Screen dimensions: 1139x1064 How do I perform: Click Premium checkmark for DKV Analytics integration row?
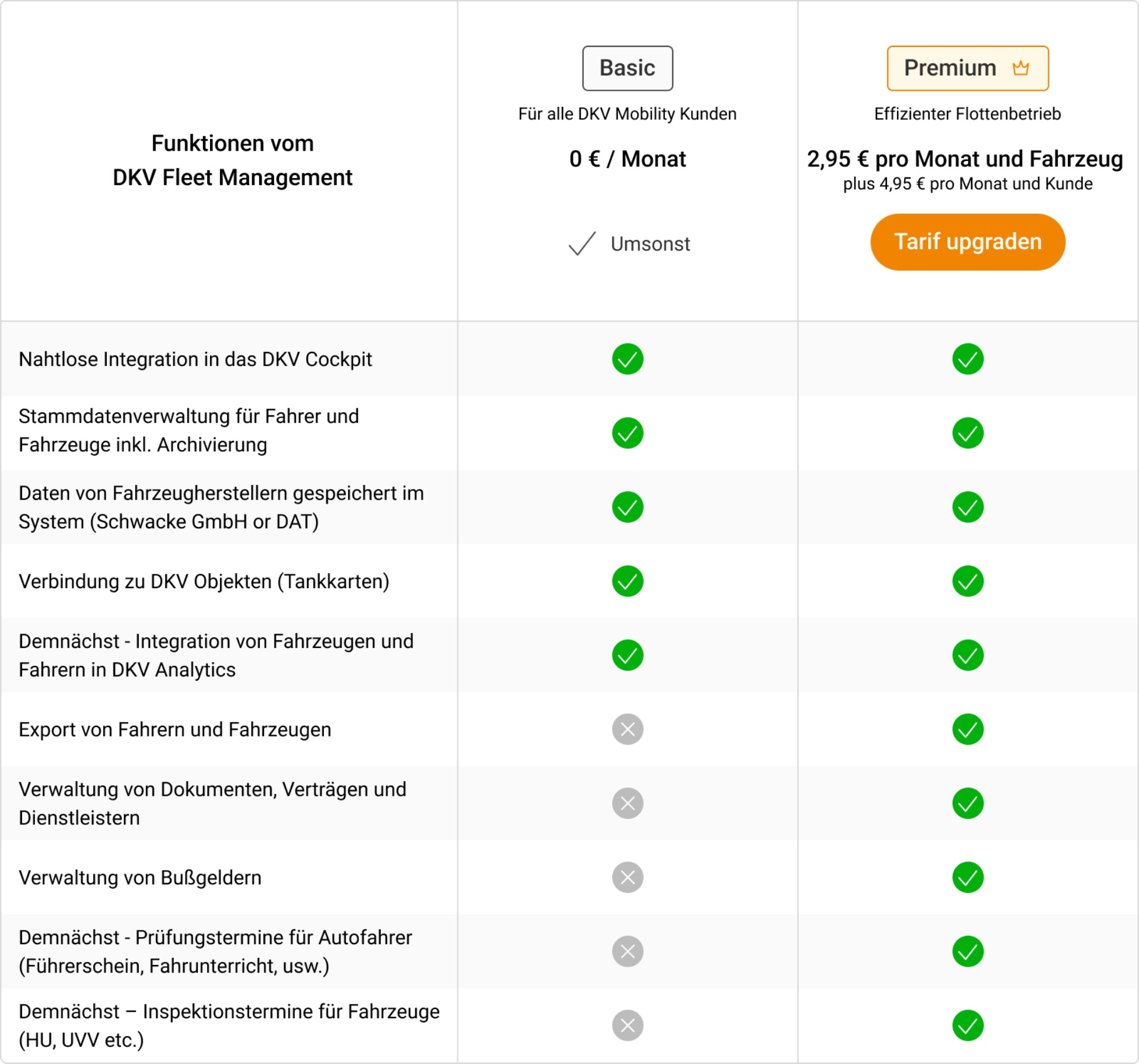(968, 655)
